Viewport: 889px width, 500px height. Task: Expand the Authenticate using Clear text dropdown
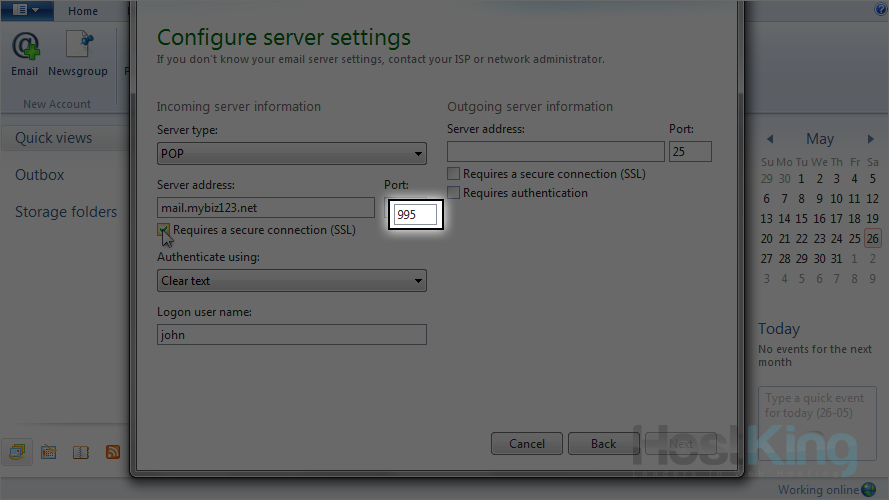pos(291,281)
